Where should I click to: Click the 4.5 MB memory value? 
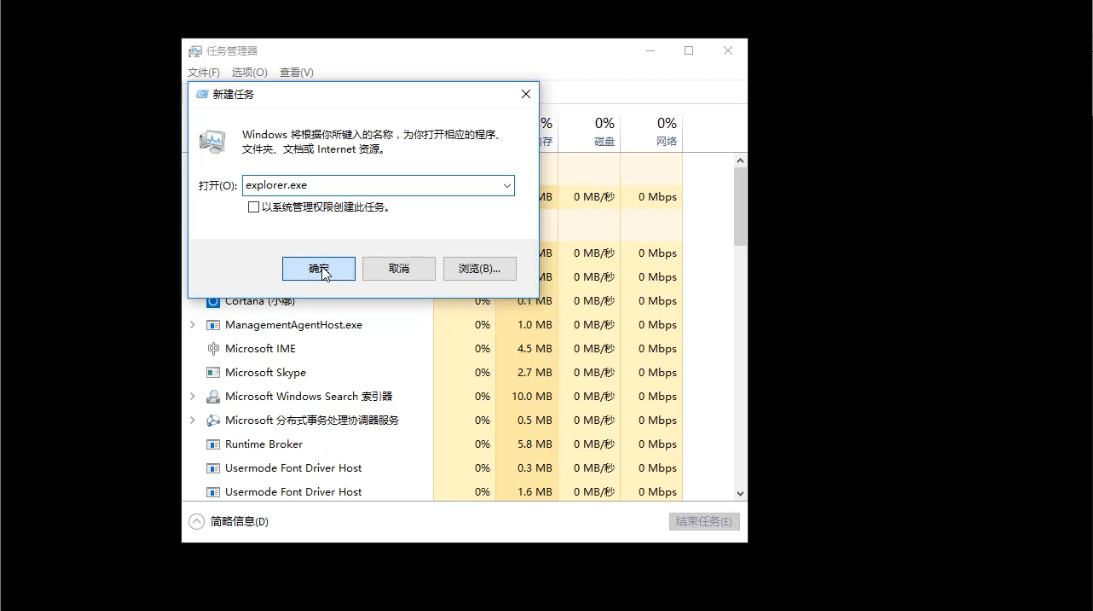(535, 349)
